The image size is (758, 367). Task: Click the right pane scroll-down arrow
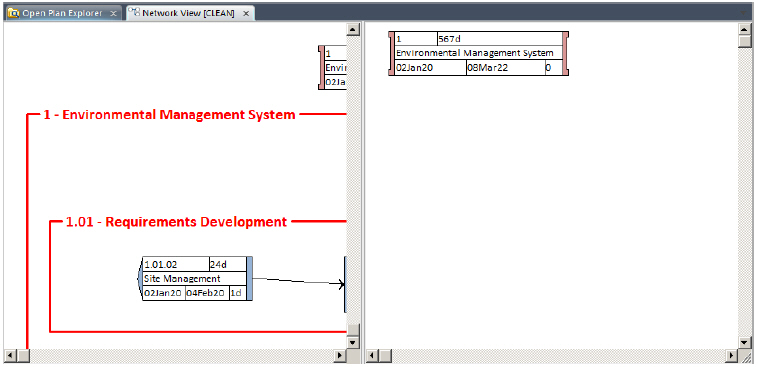tap(744, 342)
